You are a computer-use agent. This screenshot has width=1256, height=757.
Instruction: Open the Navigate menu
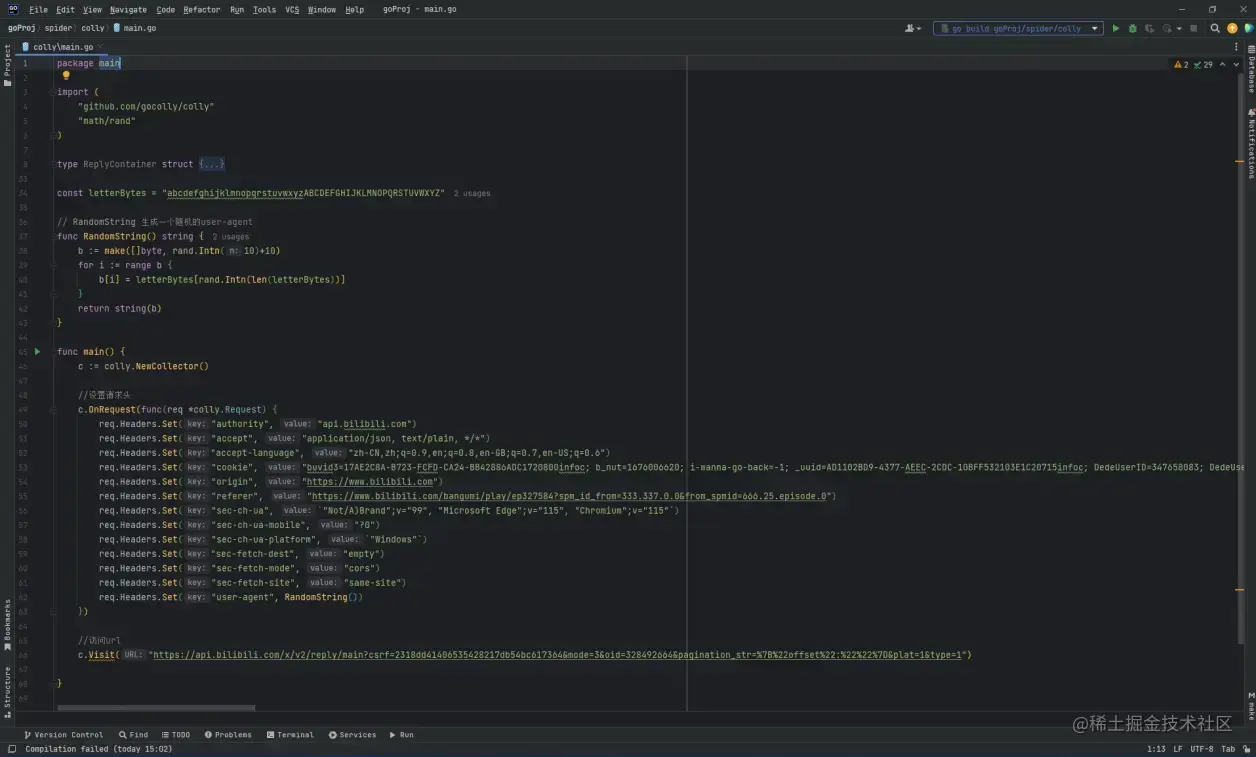click(128, 9)
